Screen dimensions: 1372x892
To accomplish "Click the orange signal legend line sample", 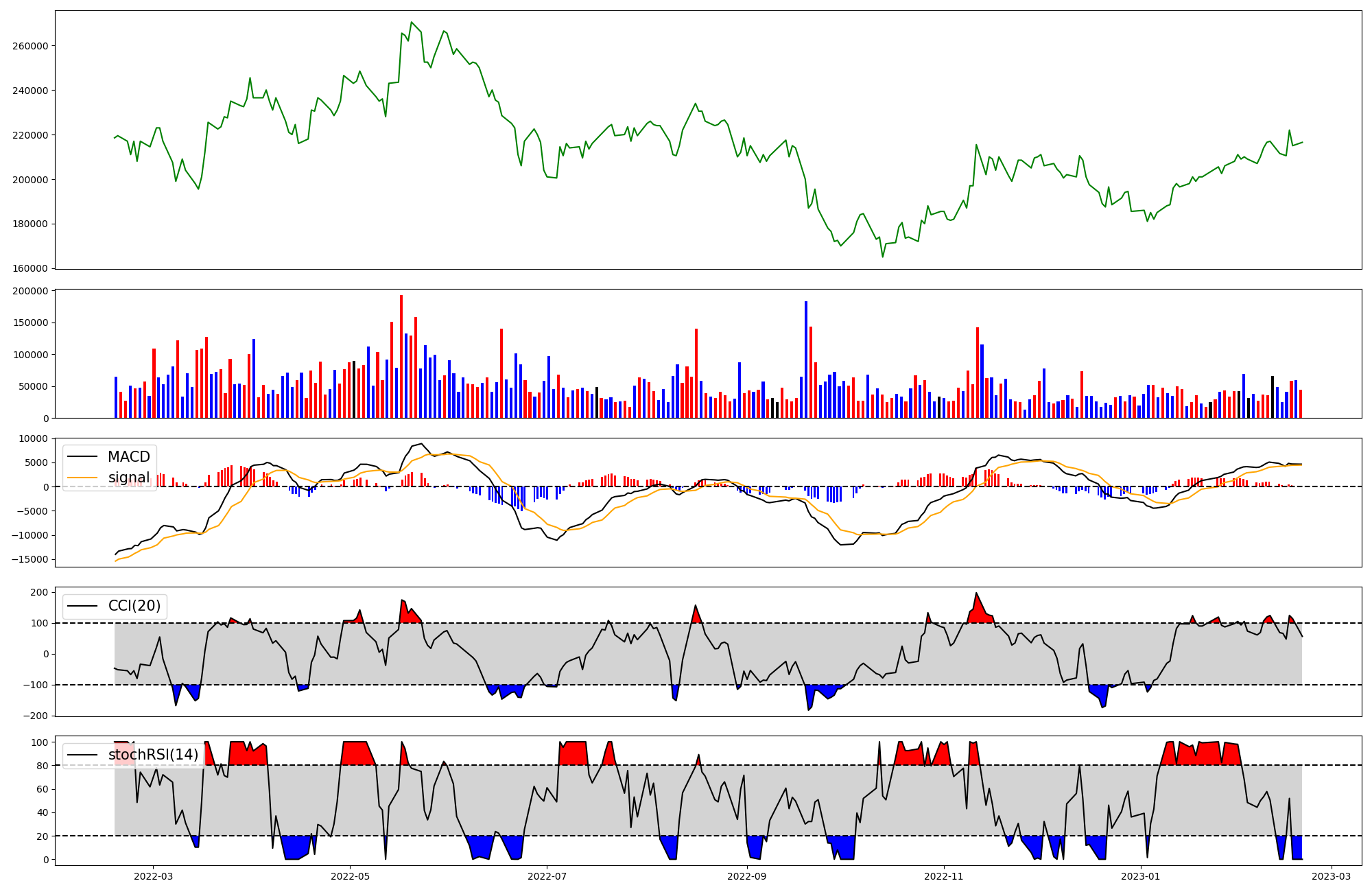I will [x=84, y=478].
